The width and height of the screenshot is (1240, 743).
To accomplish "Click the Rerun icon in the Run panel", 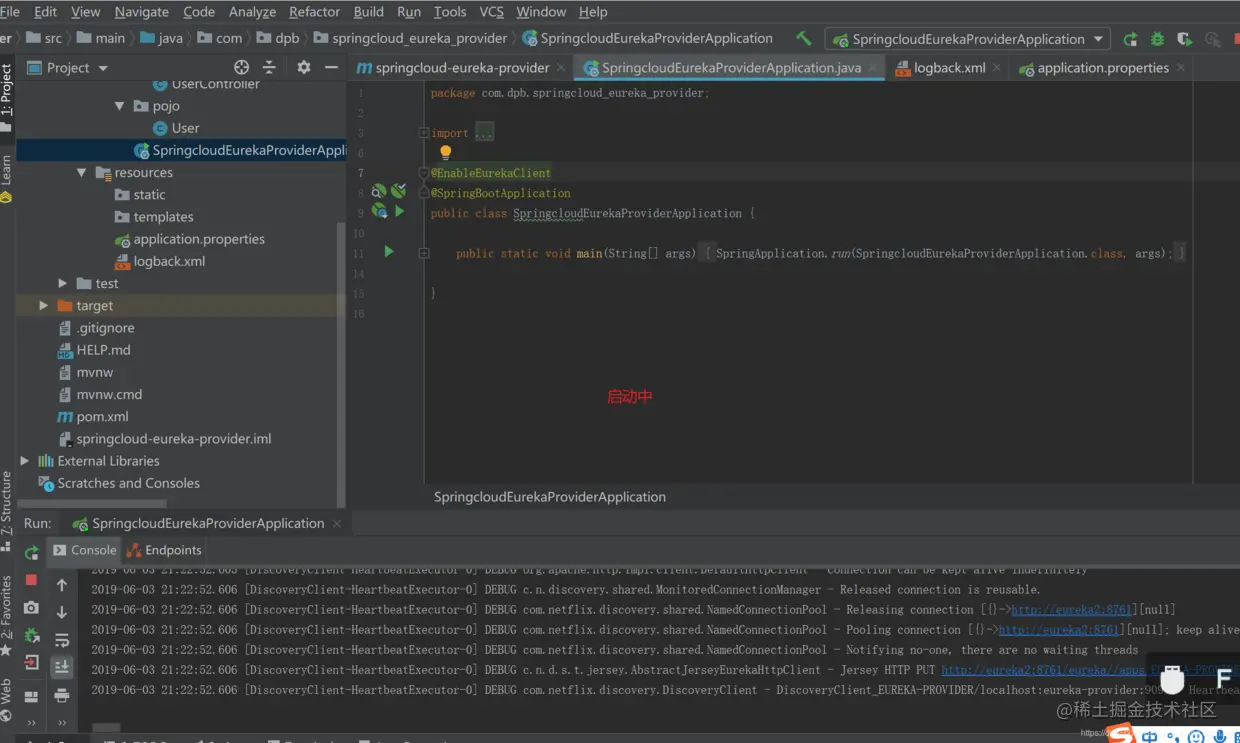I will 32,552.
